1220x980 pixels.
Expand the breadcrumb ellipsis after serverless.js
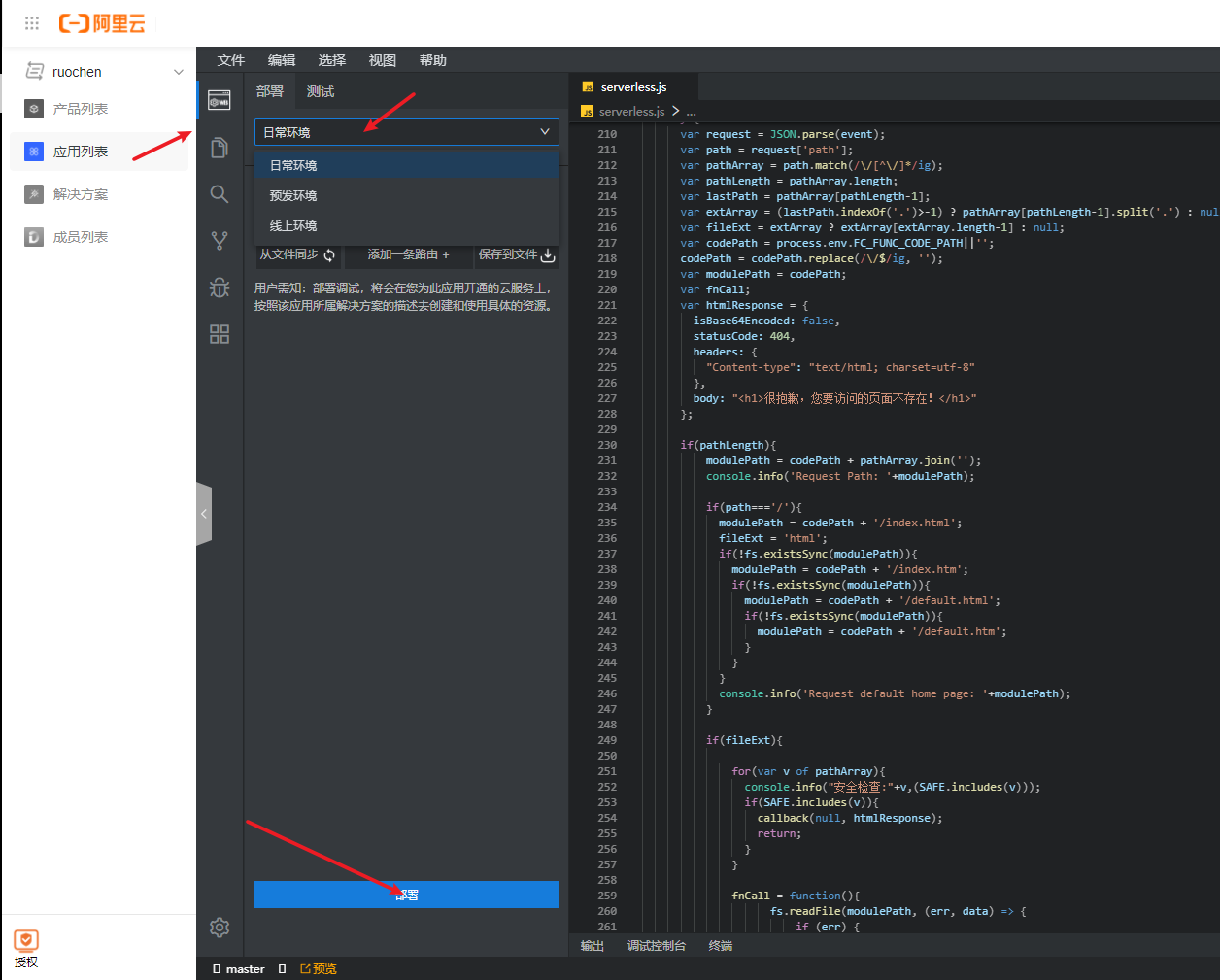click(692, 111)
